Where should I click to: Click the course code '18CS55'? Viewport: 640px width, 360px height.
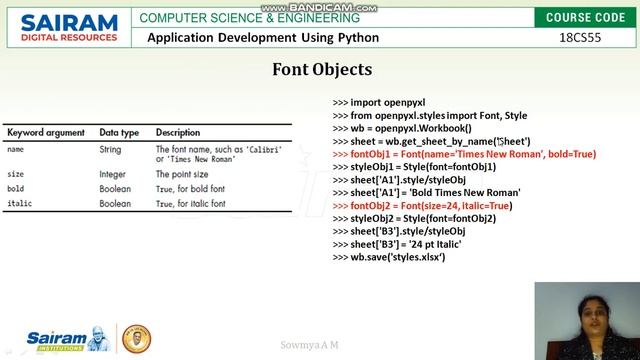pyautogui.click(x=580, y=38)
